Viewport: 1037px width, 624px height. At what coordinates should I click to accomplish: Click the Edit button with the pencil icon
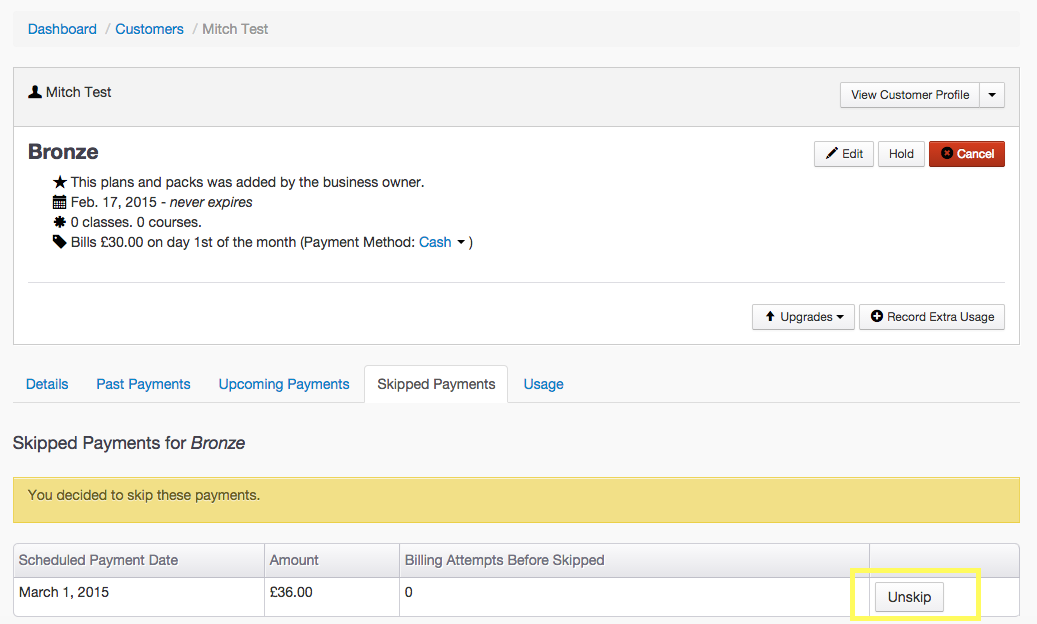[844, 154]
